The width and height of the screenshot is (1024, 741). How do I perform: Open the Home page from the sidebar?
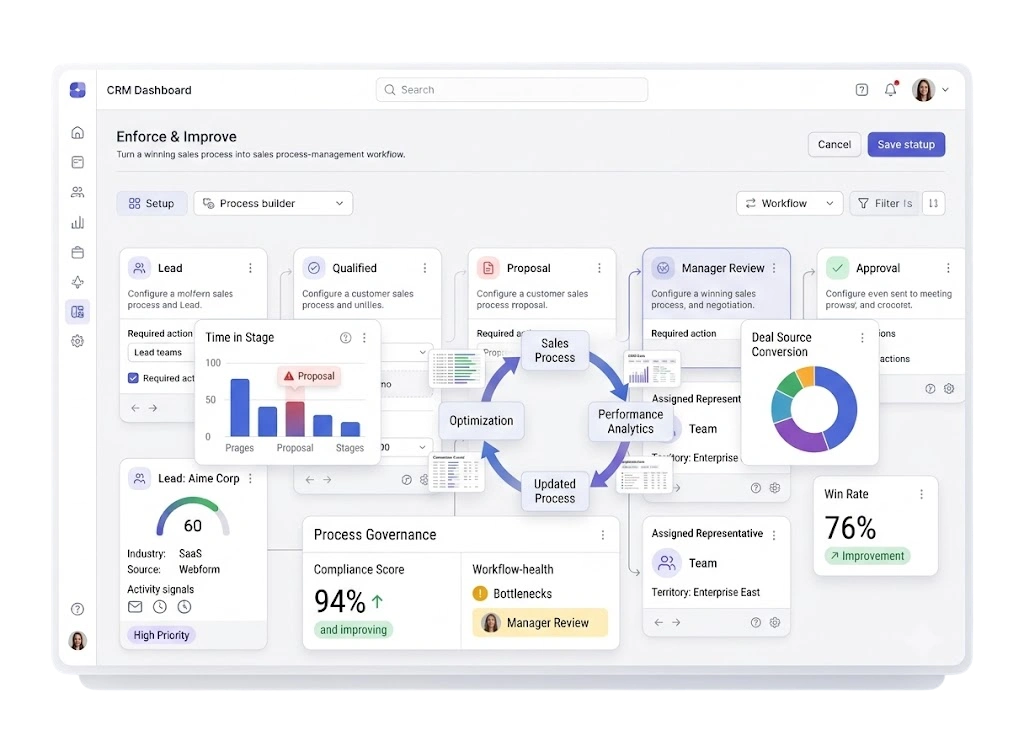(78, 133)
